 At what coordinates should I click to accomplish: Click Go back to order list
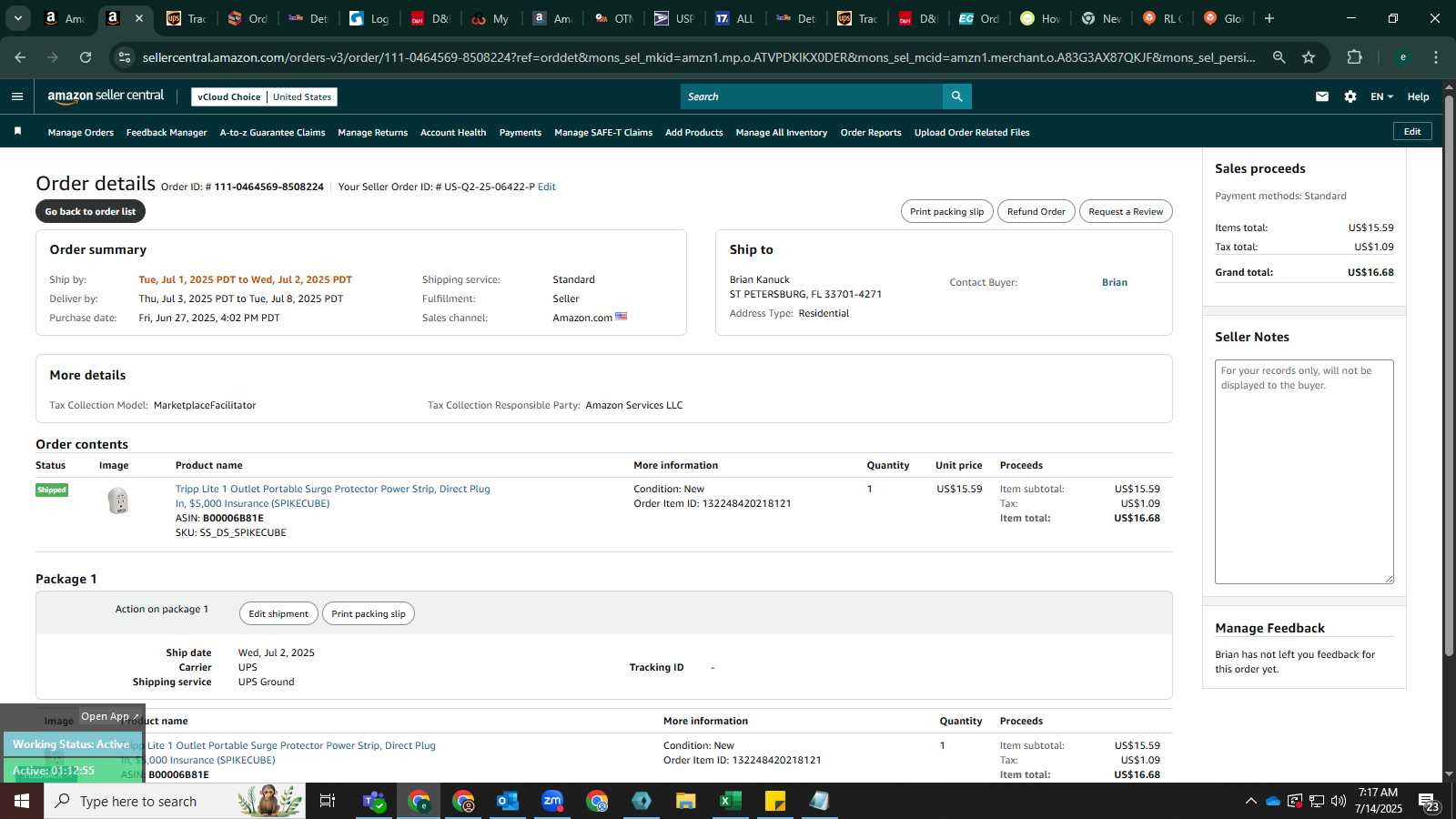pyautogui.click(x=90, y=211)
